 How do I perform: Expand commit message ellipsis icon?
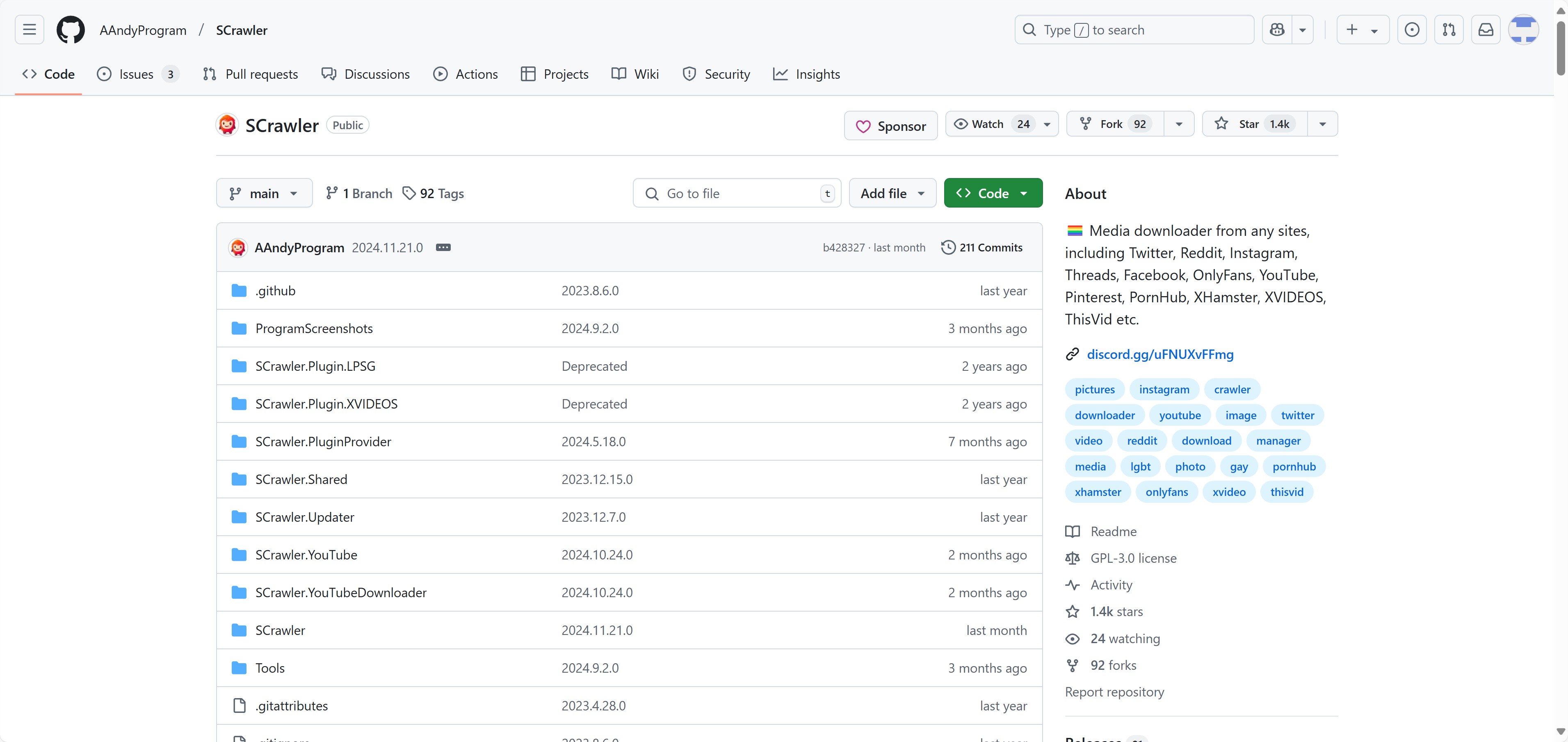coord(443,248)
